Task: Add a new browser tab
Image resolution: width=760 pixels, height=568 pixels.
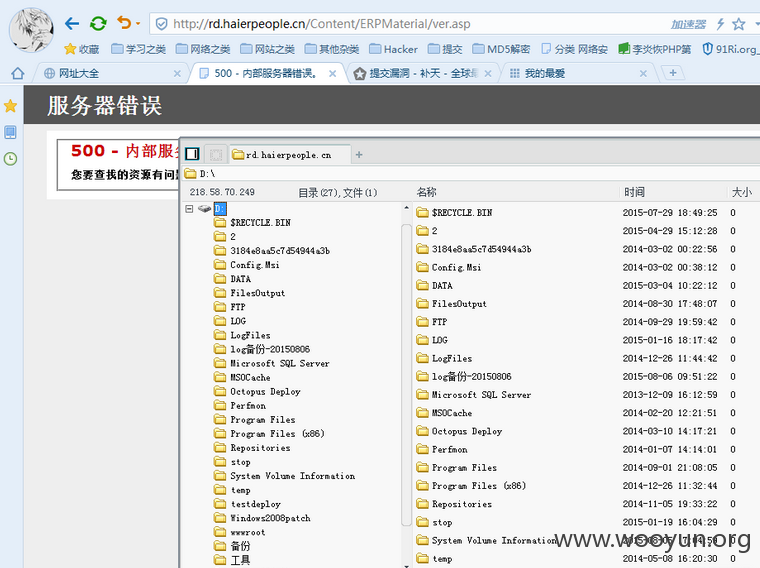Action: pyautogui.click(x=673, y=73)
